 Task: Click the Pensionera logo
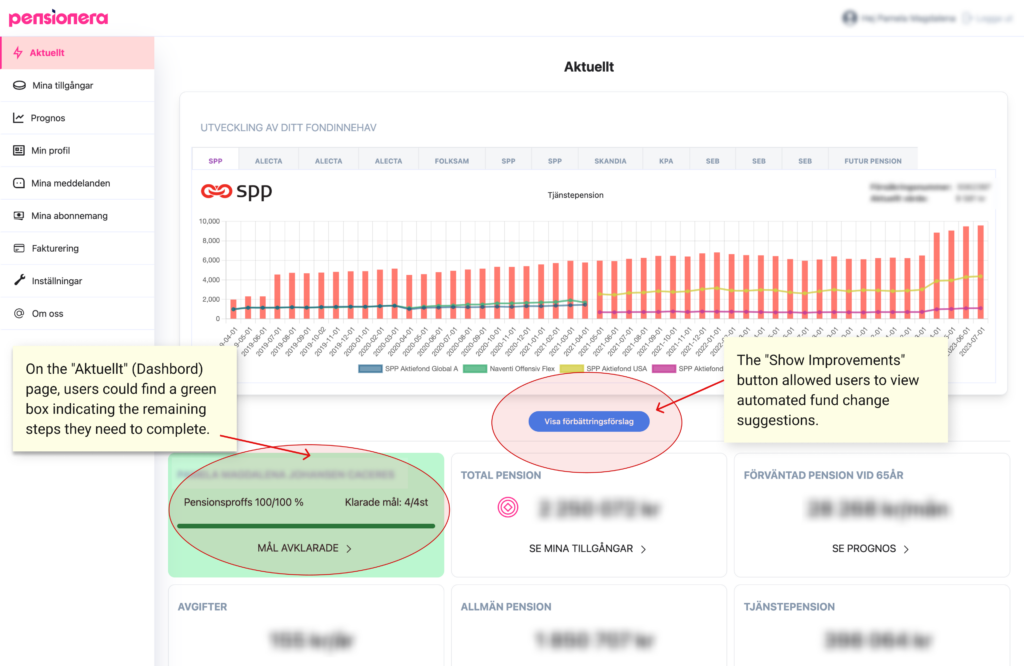tap(58, 18)
